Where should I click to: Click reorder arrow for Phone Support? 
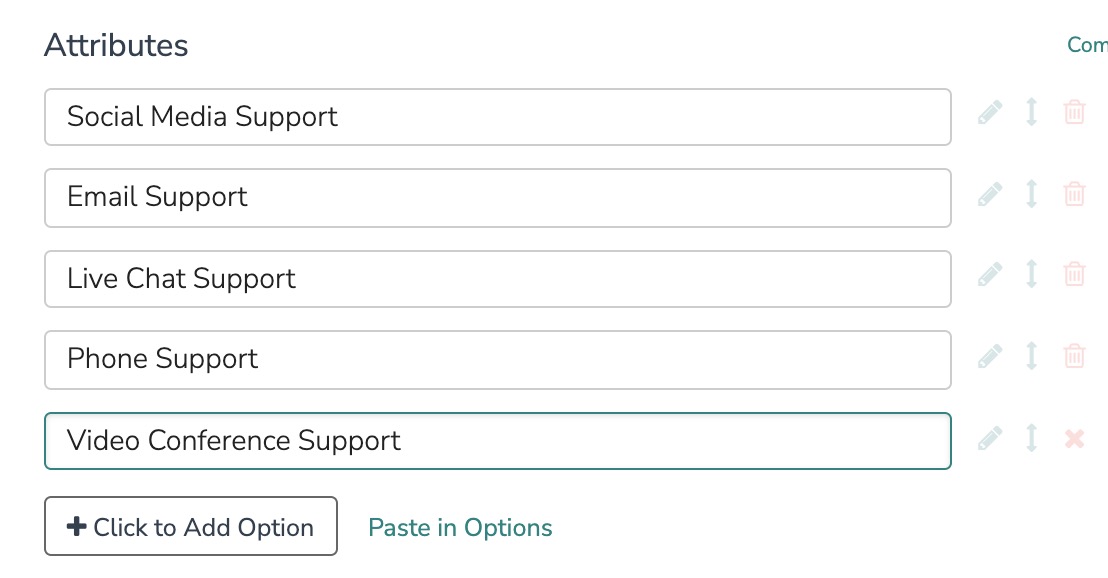tap(1031, 355)
